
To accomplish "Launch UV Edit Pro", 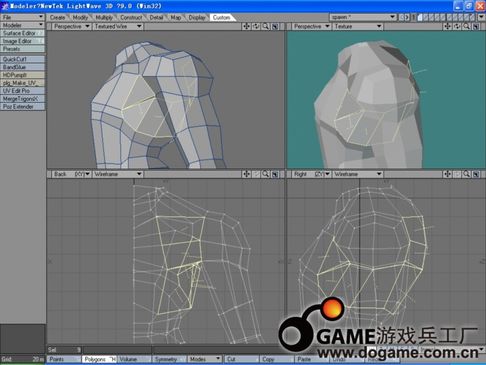I will 22,91.
